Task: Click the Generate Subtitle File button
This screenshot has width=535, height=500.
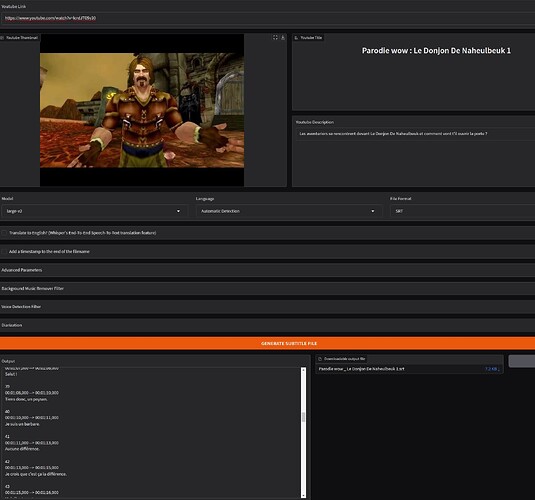Action: coord(268,343)
